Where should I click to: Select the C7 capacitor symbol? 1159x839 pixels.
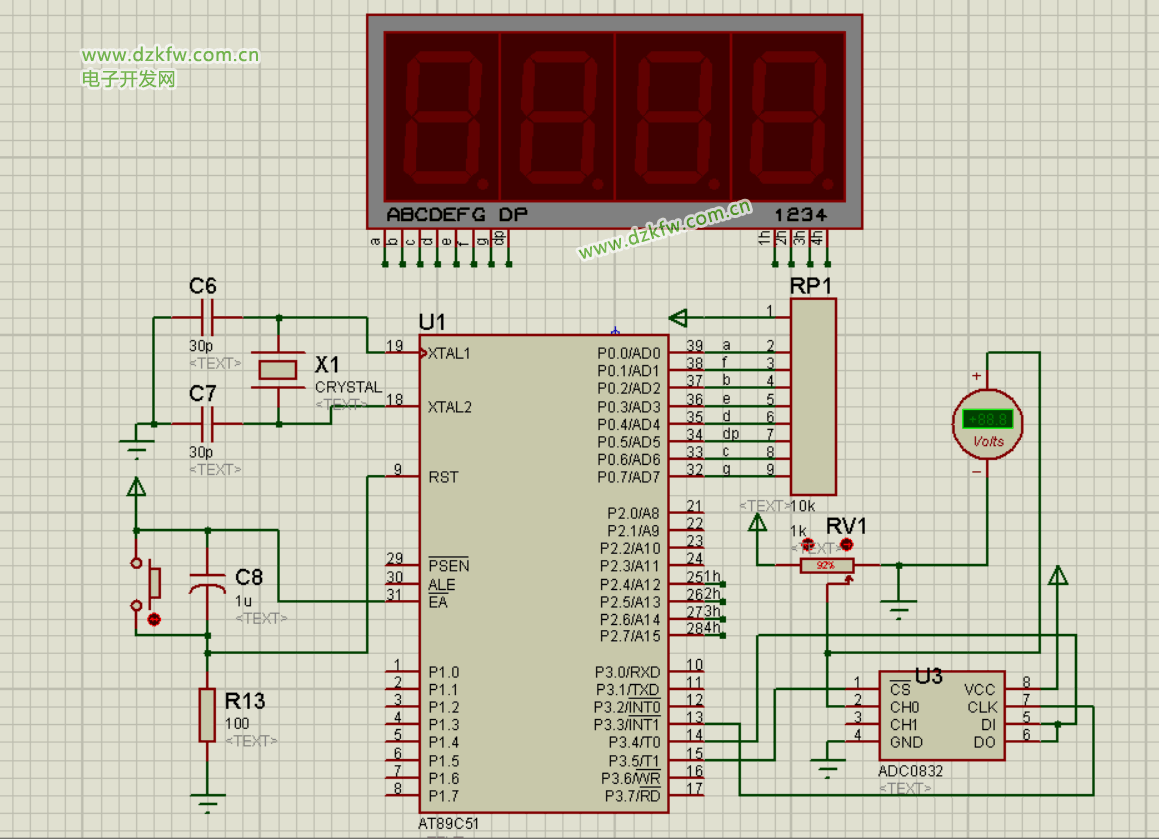(208, 424)
